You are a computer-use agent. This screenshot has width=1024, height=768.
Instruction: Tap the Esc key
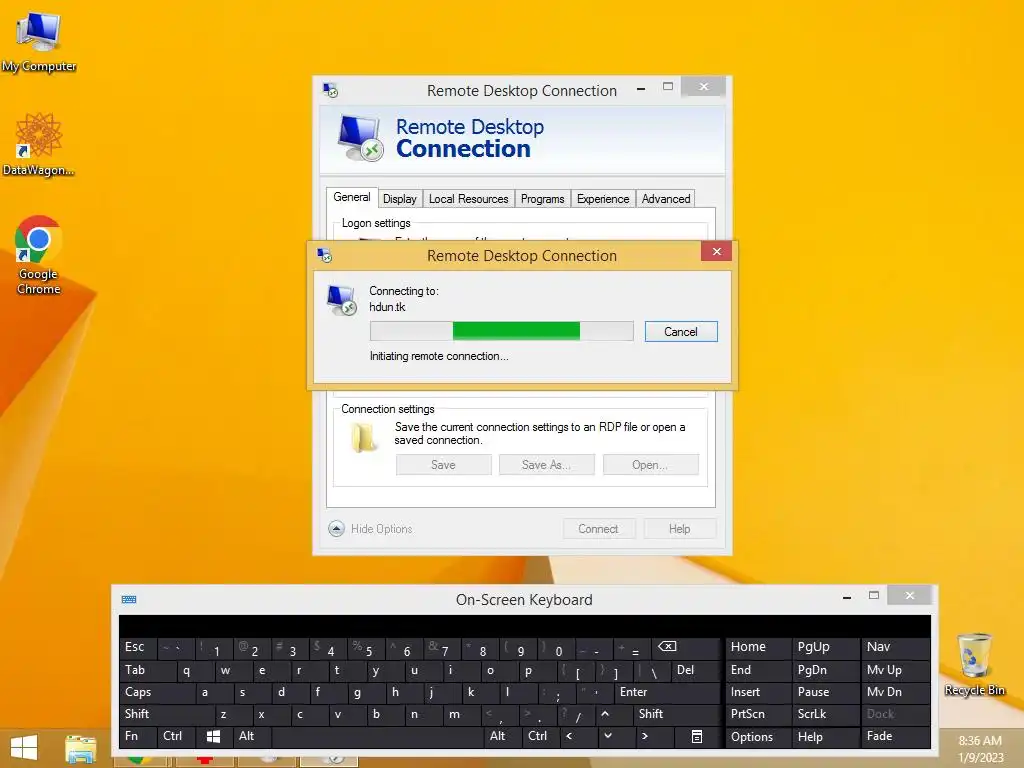coord(138,647)
